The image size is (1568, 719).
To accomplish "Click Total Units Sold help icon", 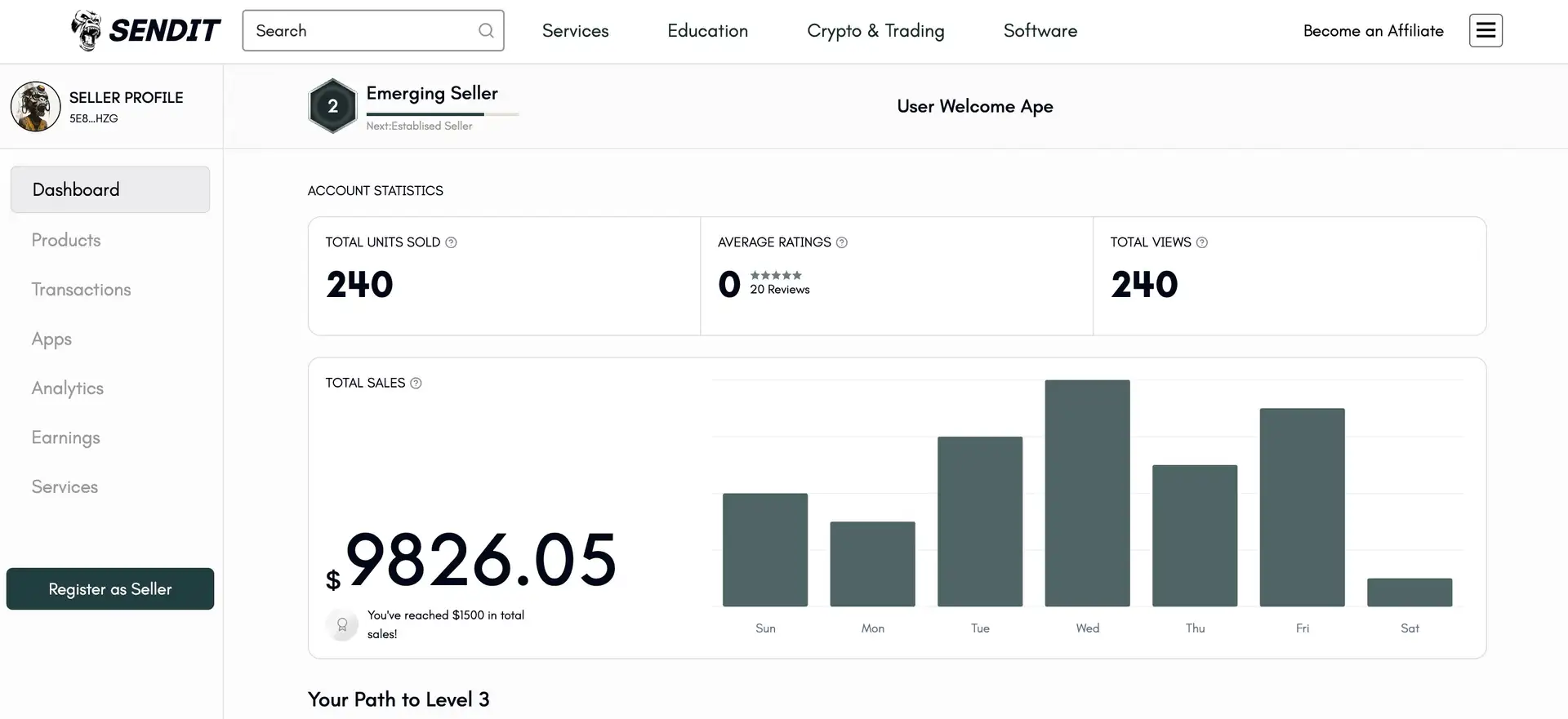I will 451,242.
